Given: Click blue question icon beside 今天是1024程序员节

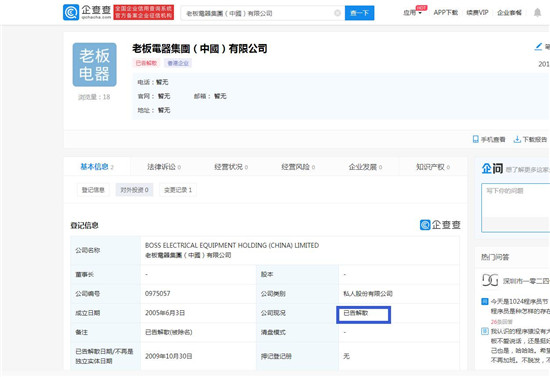Looking at the screenshot, I should 485,301.
